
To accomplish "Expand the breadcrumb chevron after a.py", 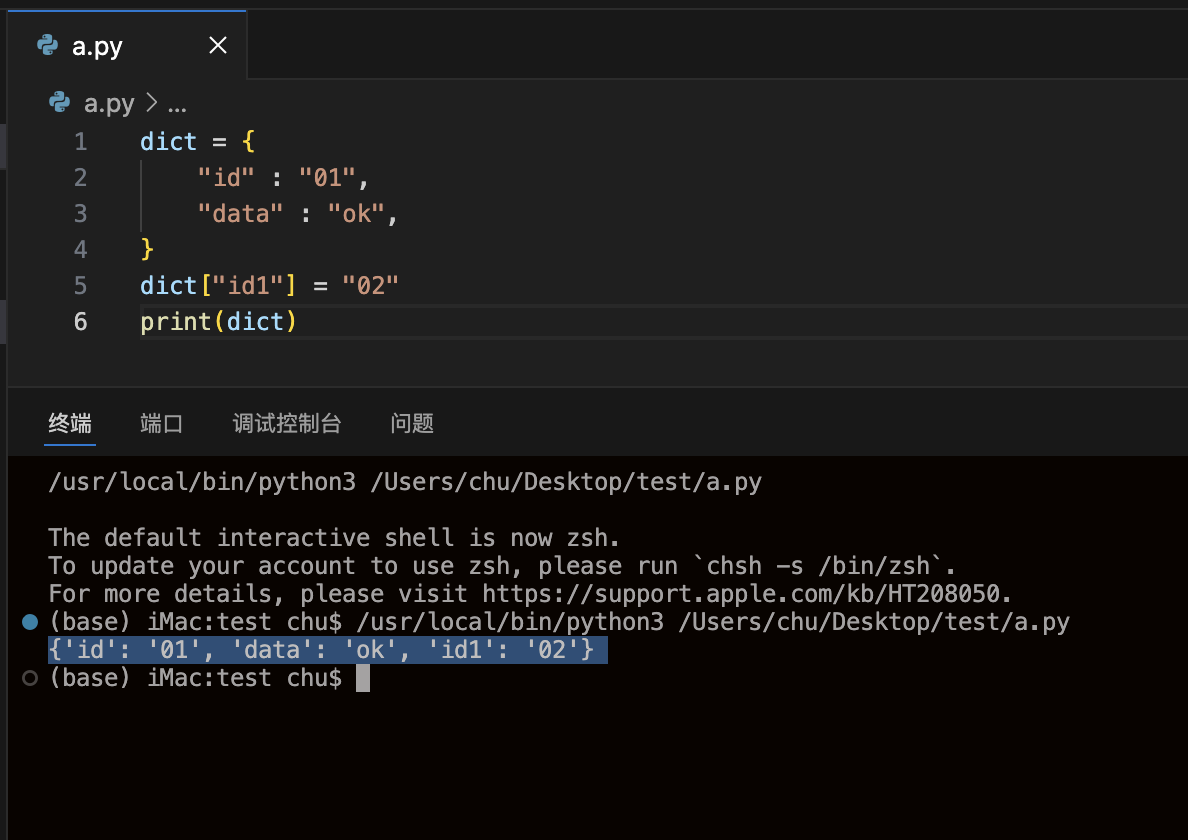I will pos(152,103).
